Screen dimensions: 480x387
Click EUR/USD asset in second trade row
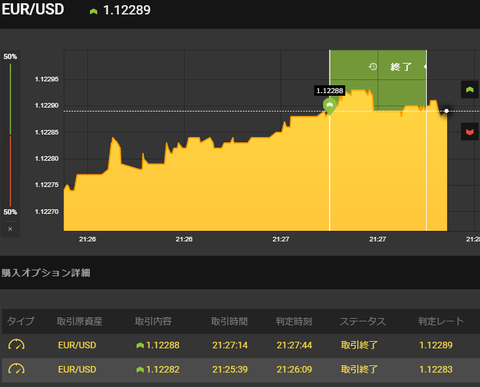tap(77, 369)
